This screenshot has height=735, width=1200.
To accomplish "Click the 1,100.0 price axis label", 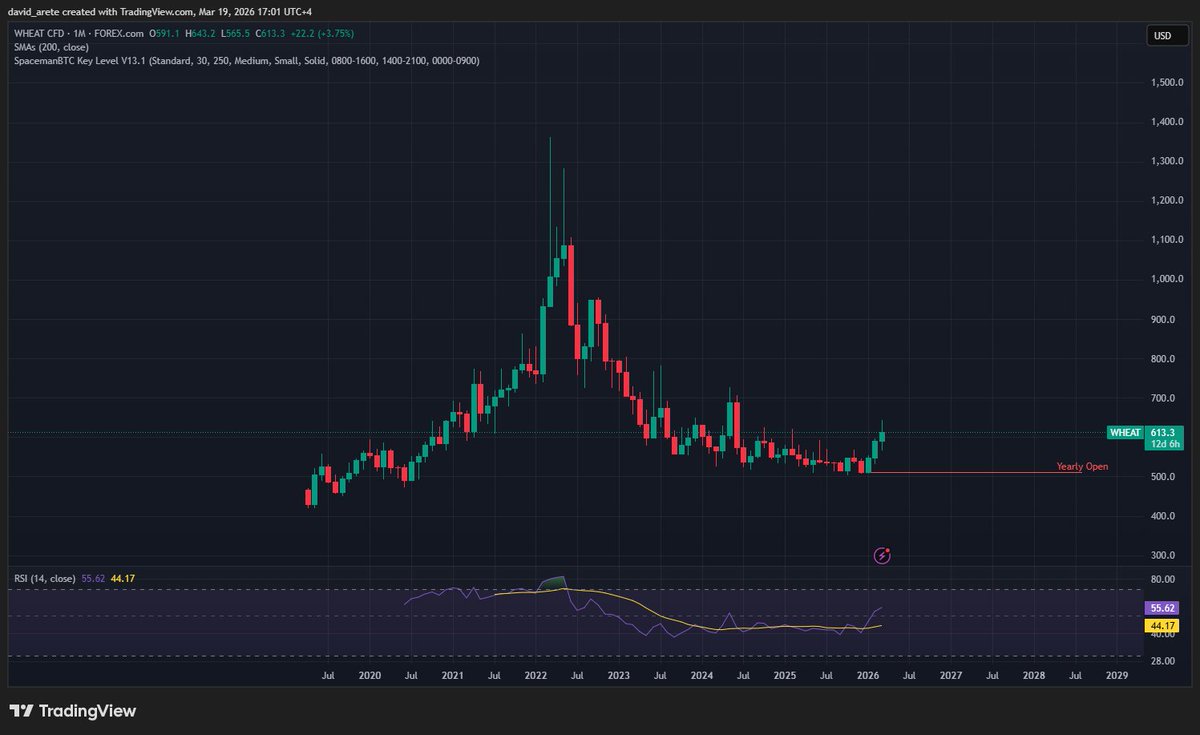I will coord(1168,240).
